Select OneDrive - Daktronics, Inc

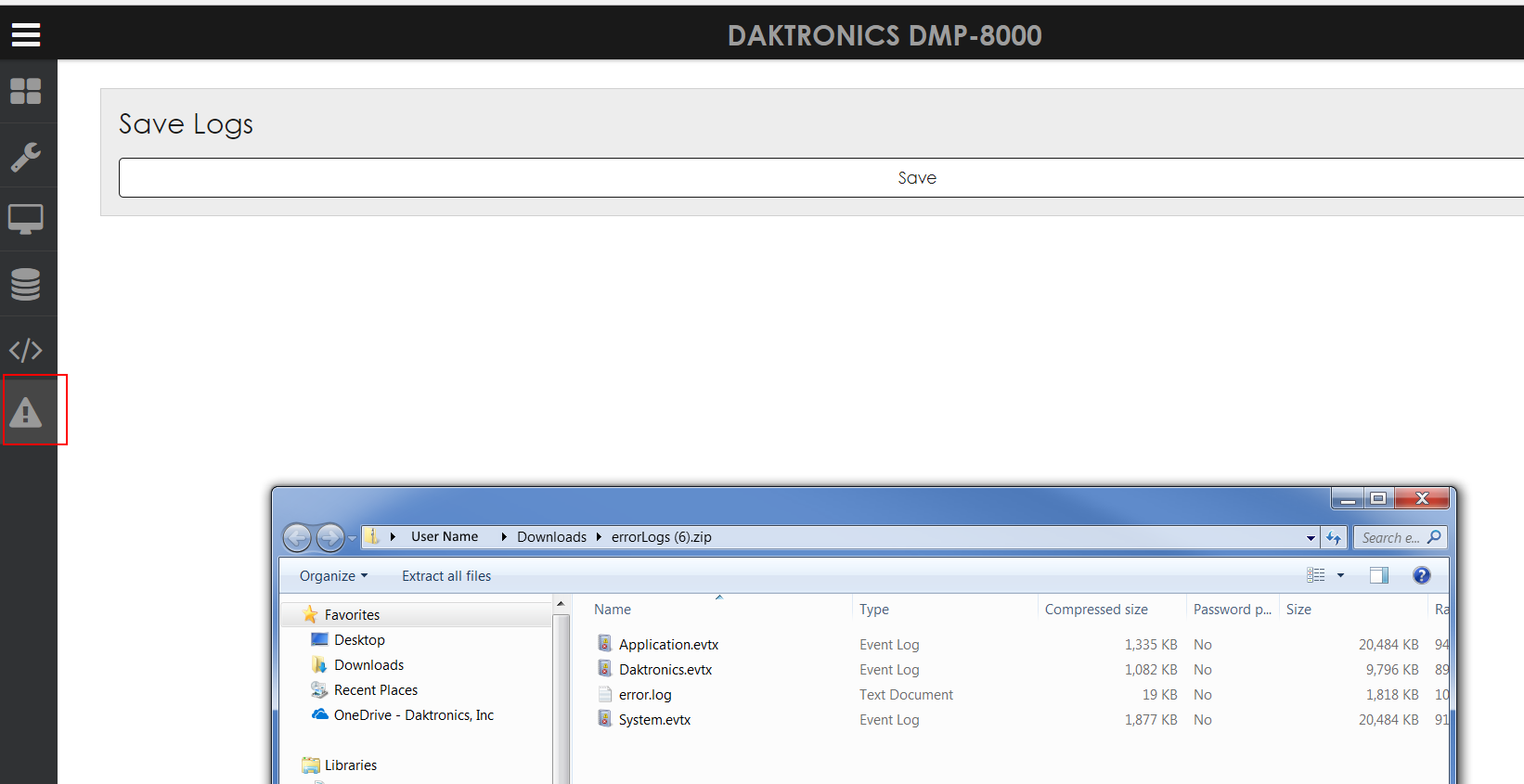tap(413, 715)
